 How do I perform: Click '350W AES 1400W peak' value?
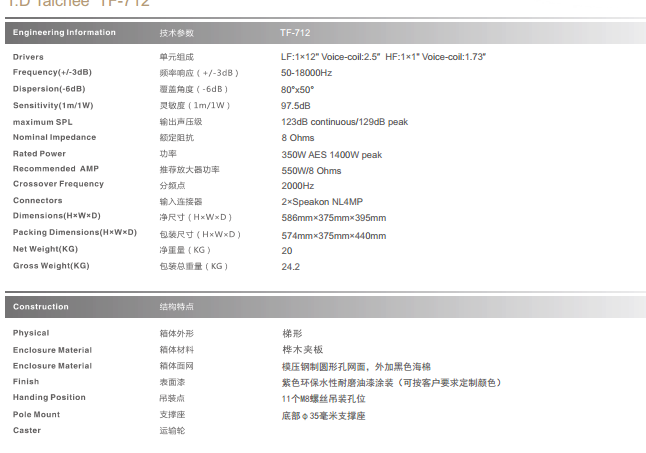[332, 155]
